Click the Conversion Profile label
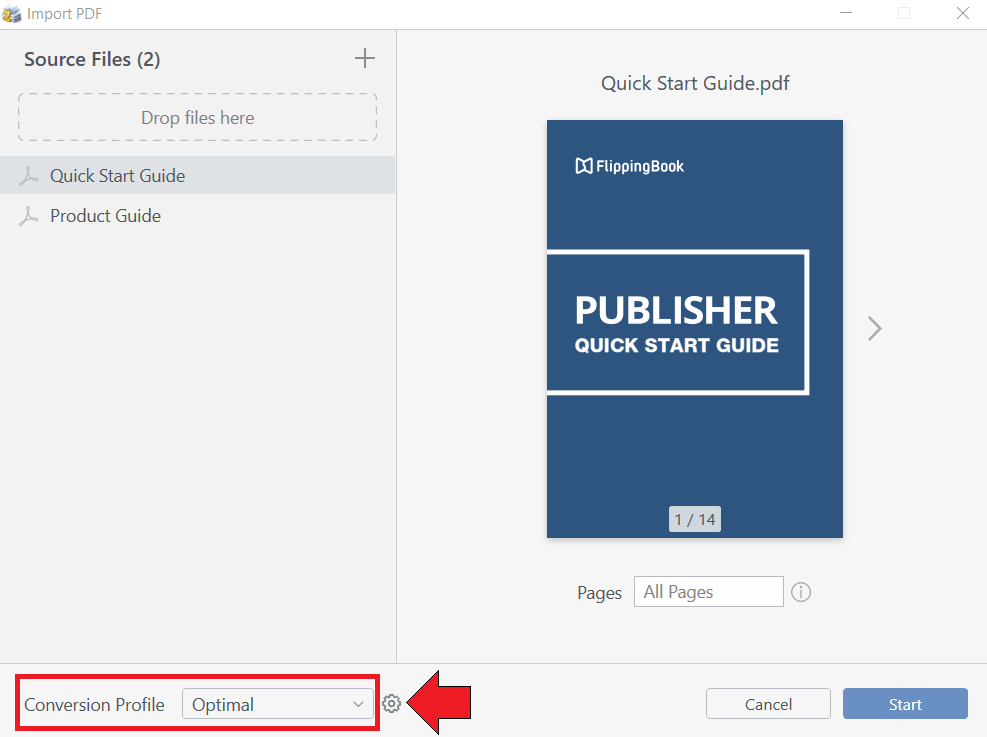This screenshot has width=987, height=737. [94, 705]
